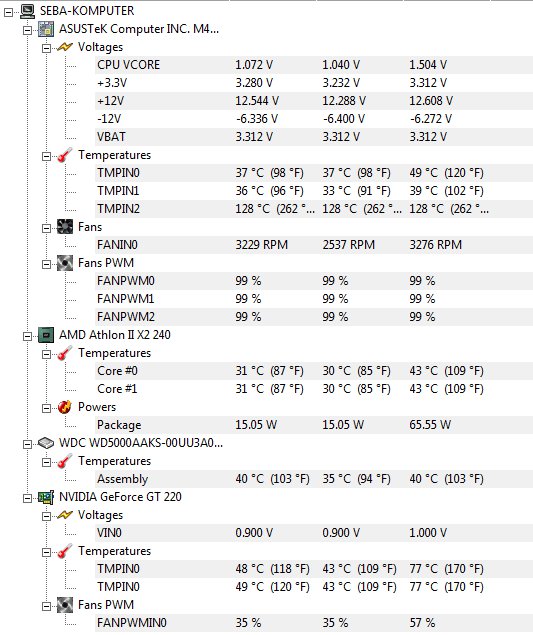Select the Package power row

[x=314, y=425]
